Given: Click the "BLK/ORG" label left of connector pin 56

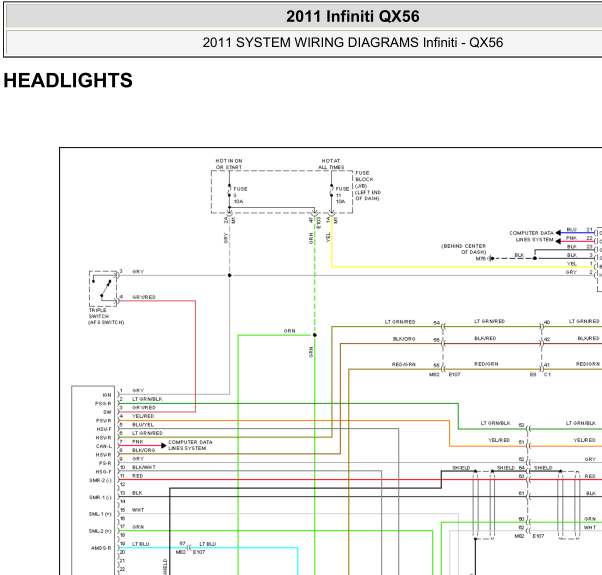Looking at the screenshot, I should (x=404, y=339).
